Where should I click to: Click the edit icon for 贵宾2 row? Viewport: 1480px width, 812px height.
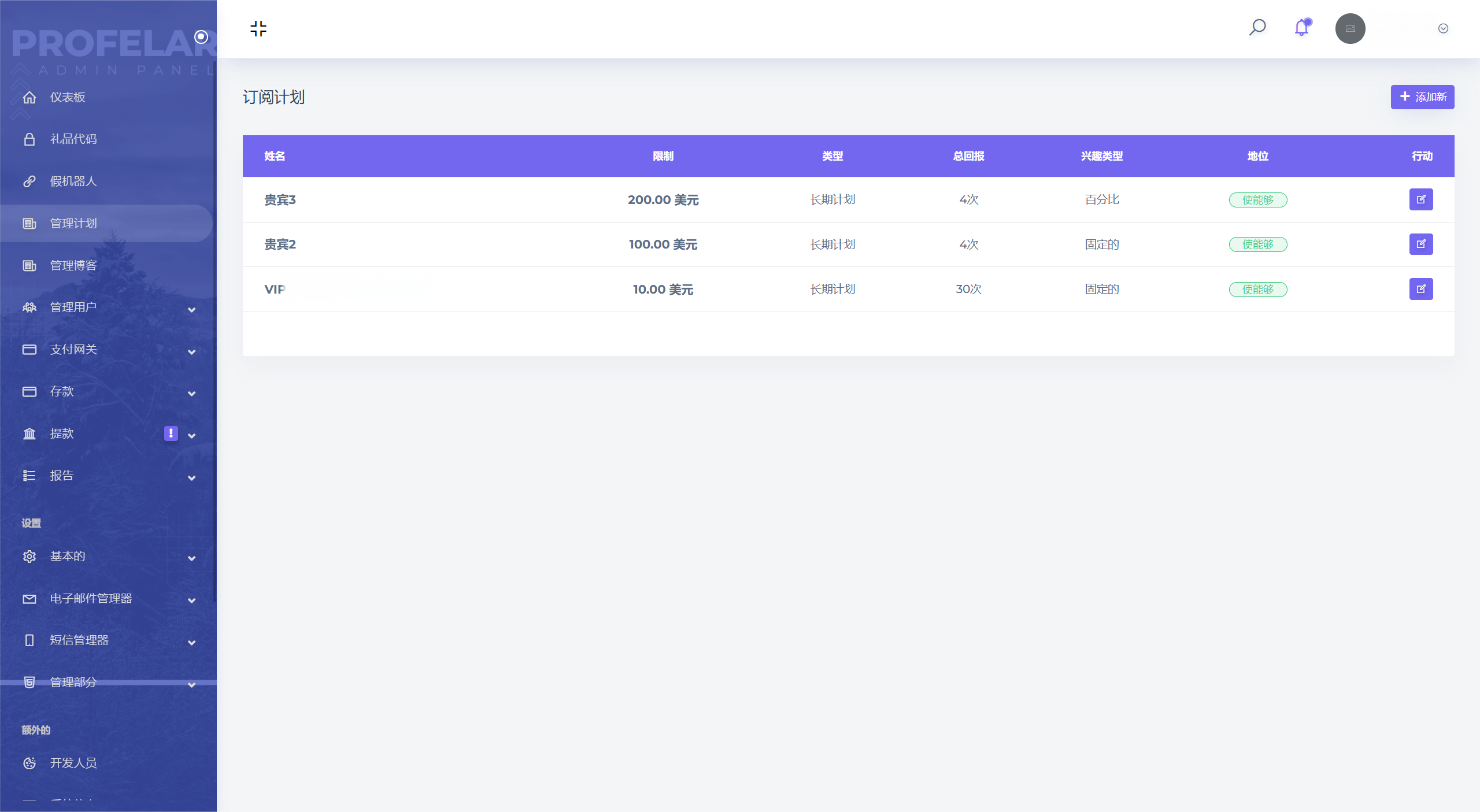[1420, 244]
